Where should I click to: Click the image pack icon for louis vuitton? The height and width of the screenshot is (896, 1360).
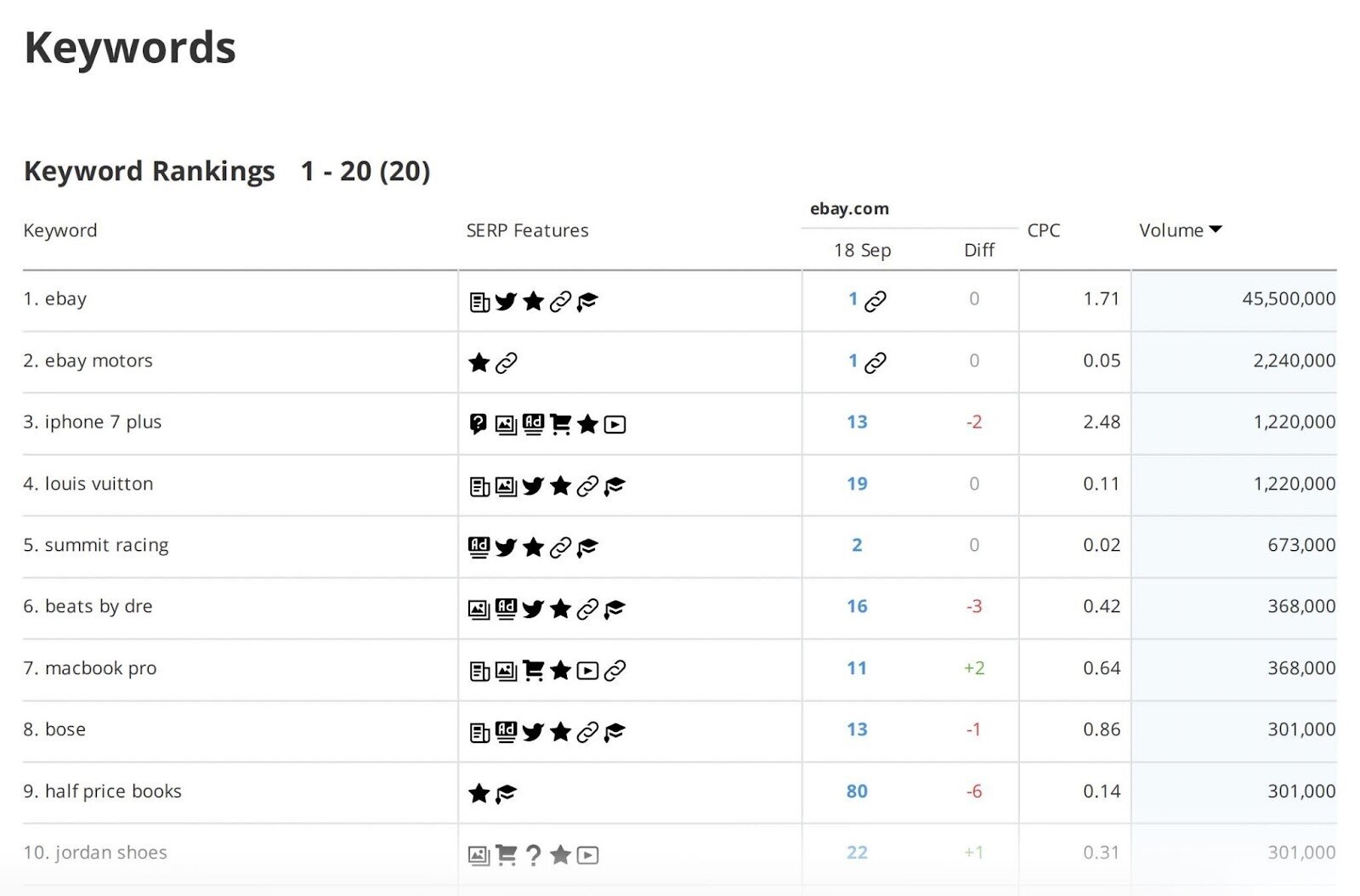(506, 486)
